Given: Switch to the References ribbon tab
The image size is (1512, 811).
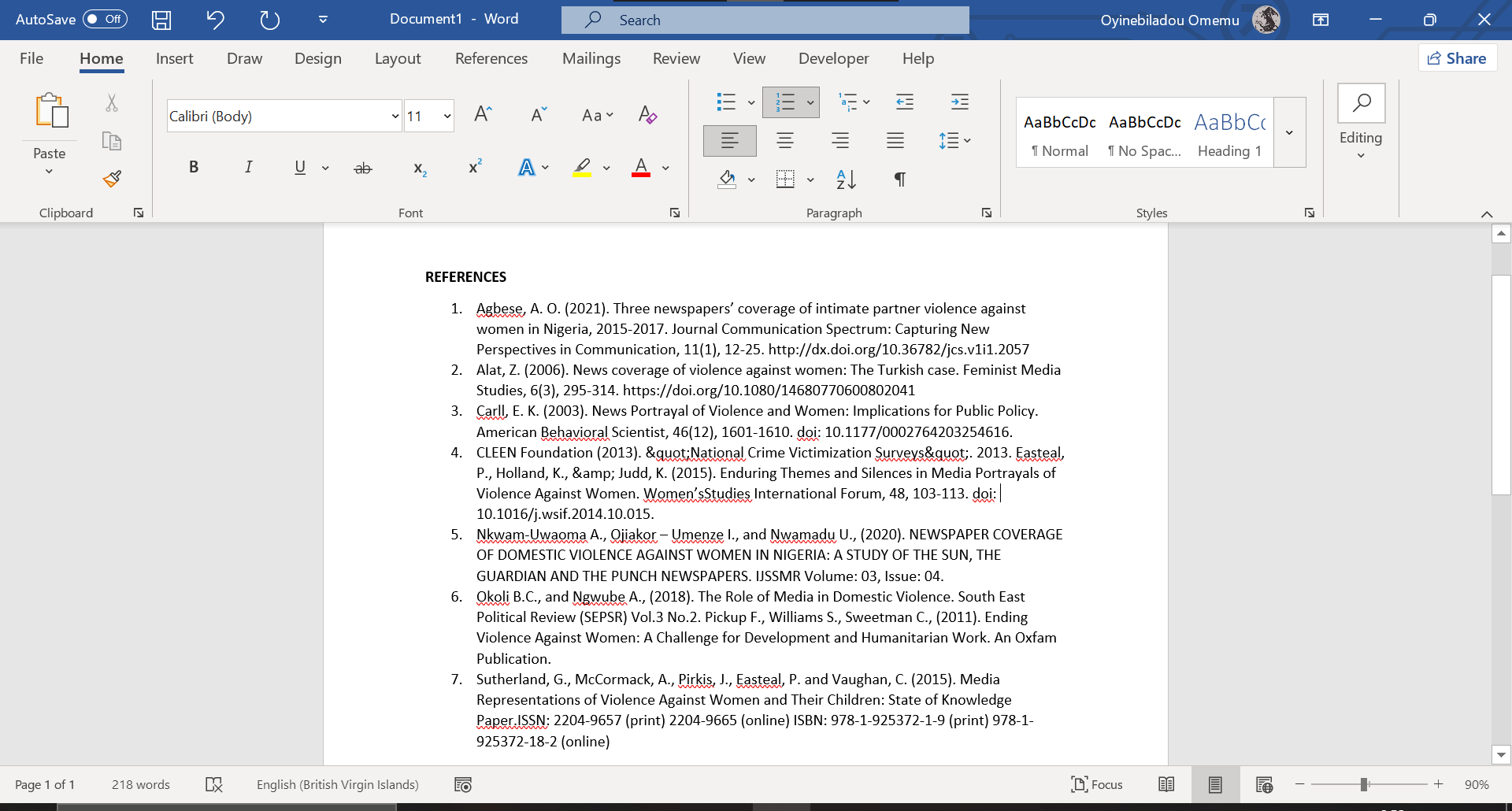Looking at the screenshot, I should (x=491, y=57).
